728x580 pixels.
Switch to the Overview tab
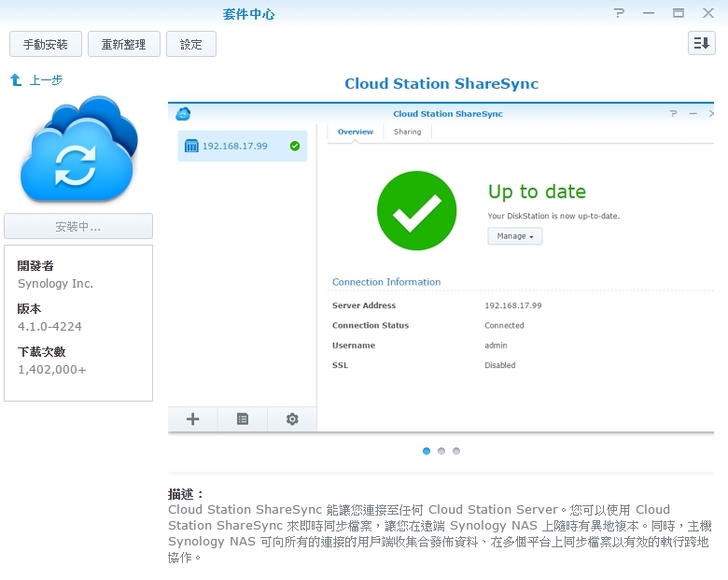[x=355, y=132]
